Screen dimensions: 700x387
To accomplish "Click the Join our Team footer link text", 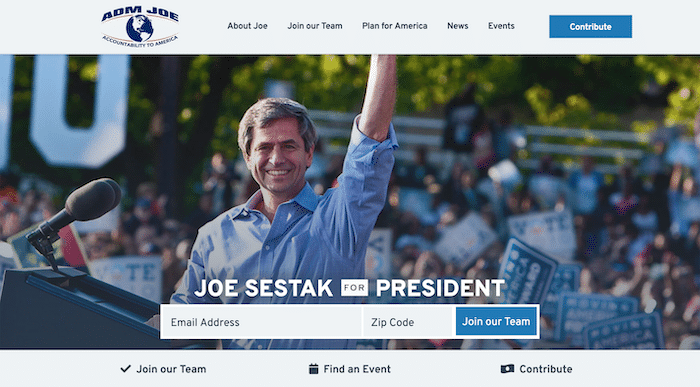I will [x=171, y=369].
